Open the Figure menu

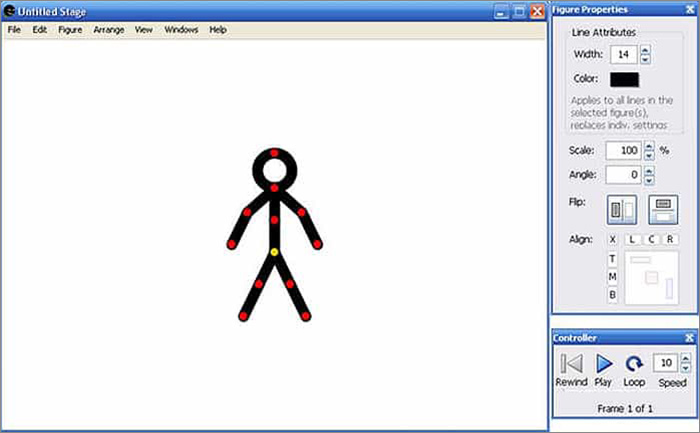(x=70, y=30)
